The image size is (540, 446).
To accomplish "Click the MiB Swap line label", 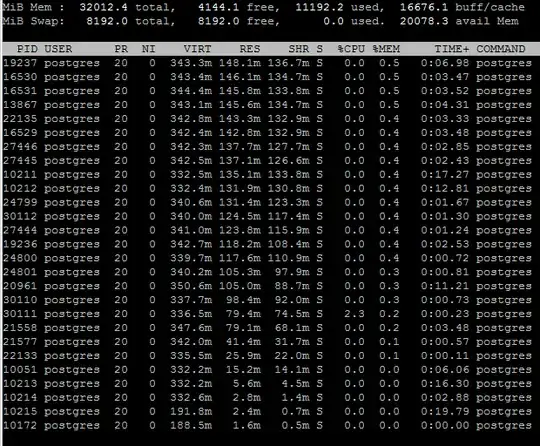I will point(33,21).
